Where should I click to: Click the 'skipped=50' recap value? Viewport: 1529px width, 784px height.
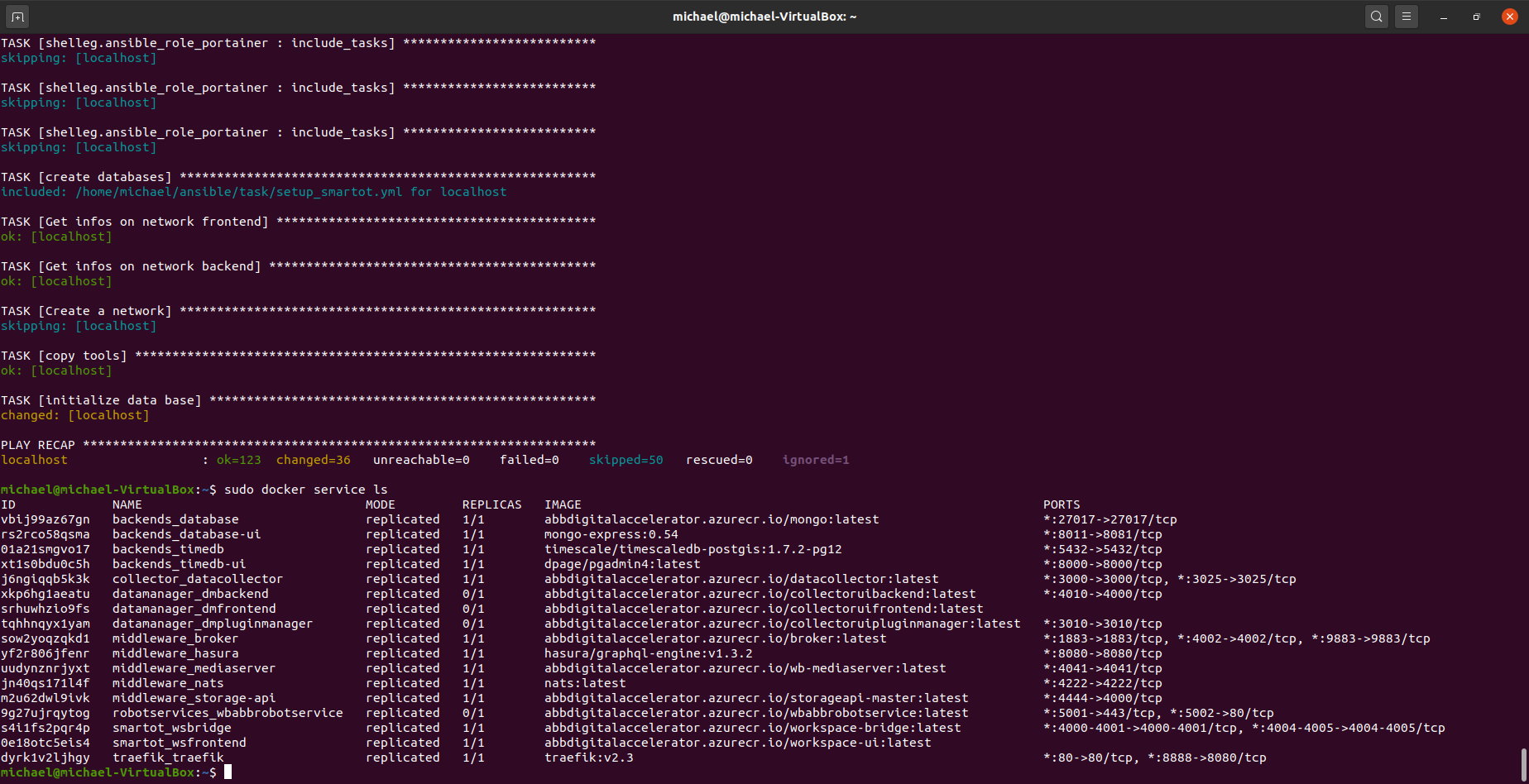(x=626, y=460)
